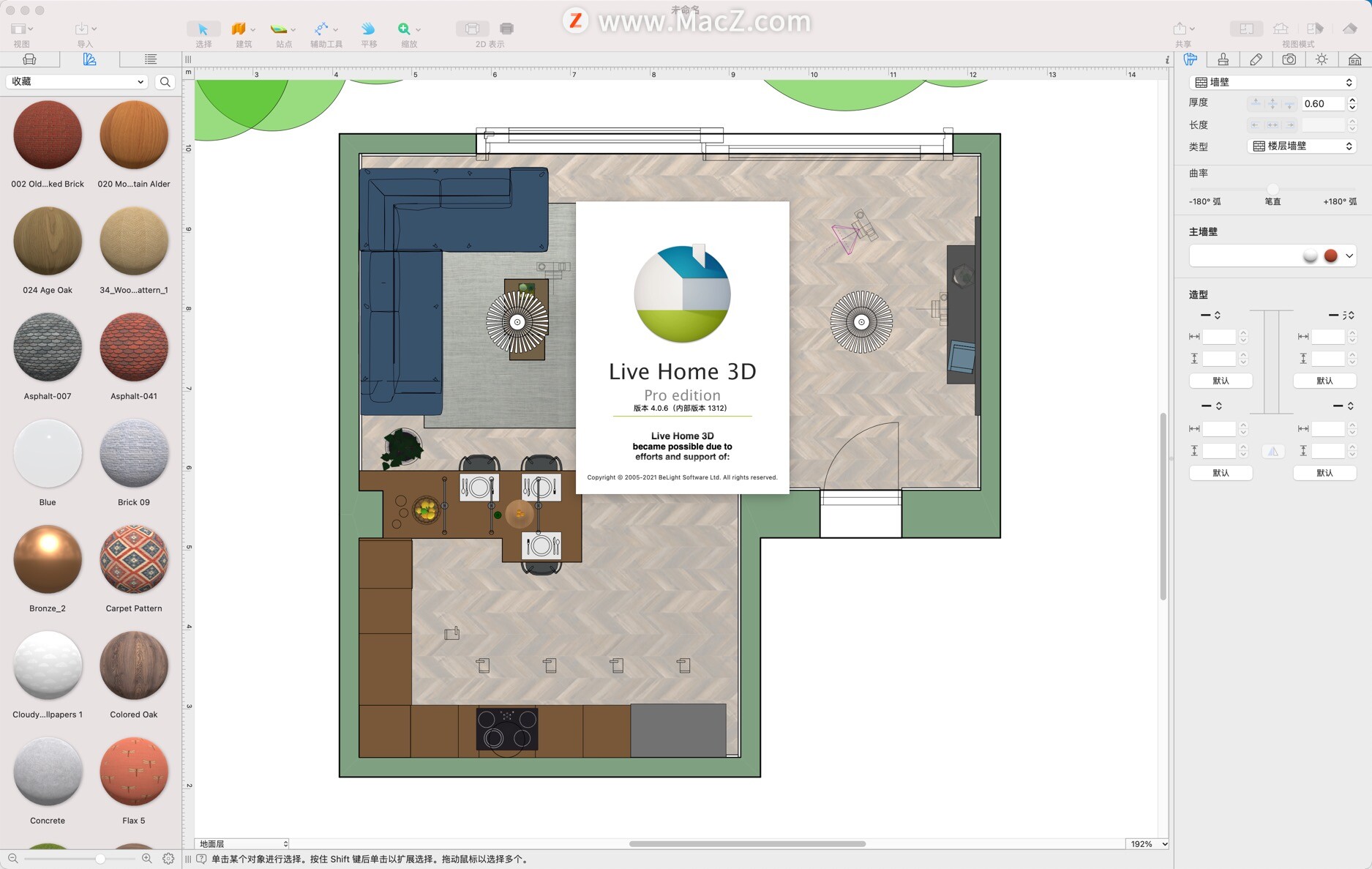Click the print icon in toolbar
This screenshot has width=1372, height=869.
[x=506, y=29]
